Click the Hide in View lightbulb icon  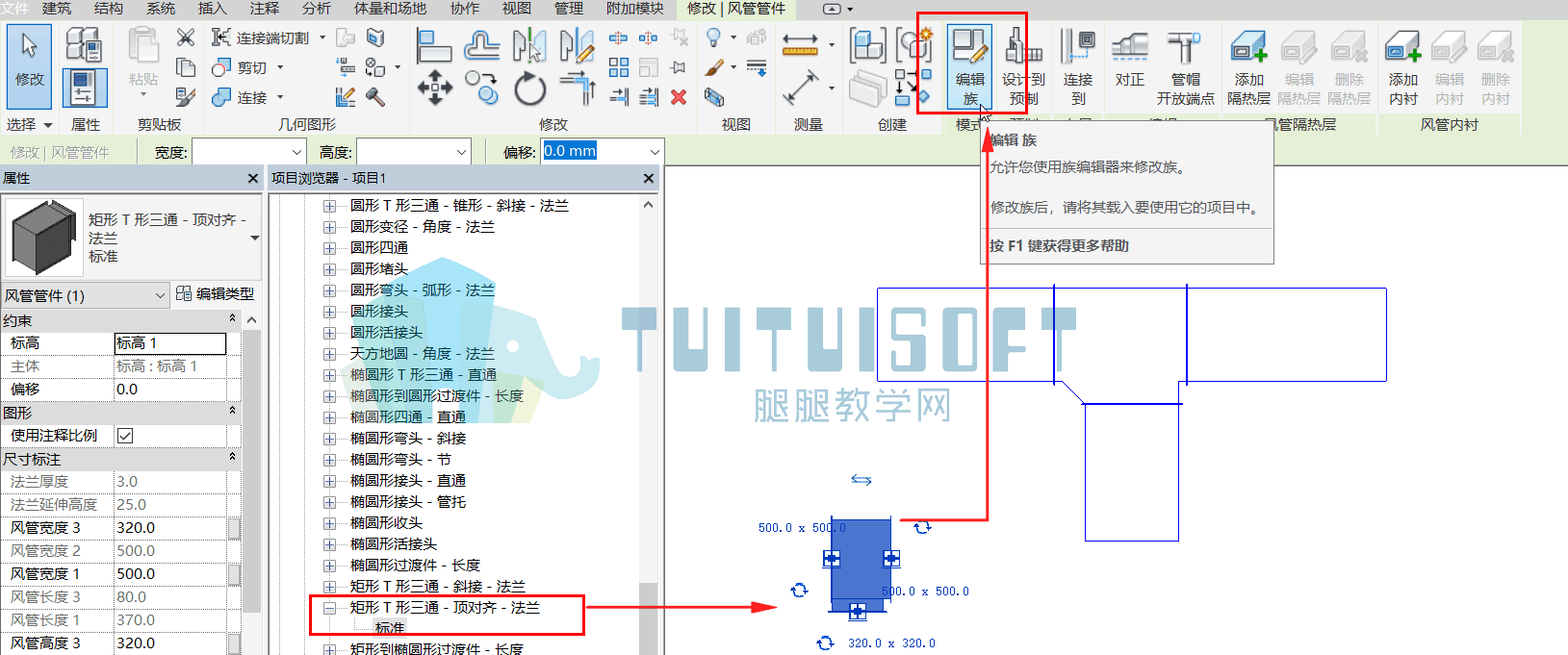click(x=713, y=38)
